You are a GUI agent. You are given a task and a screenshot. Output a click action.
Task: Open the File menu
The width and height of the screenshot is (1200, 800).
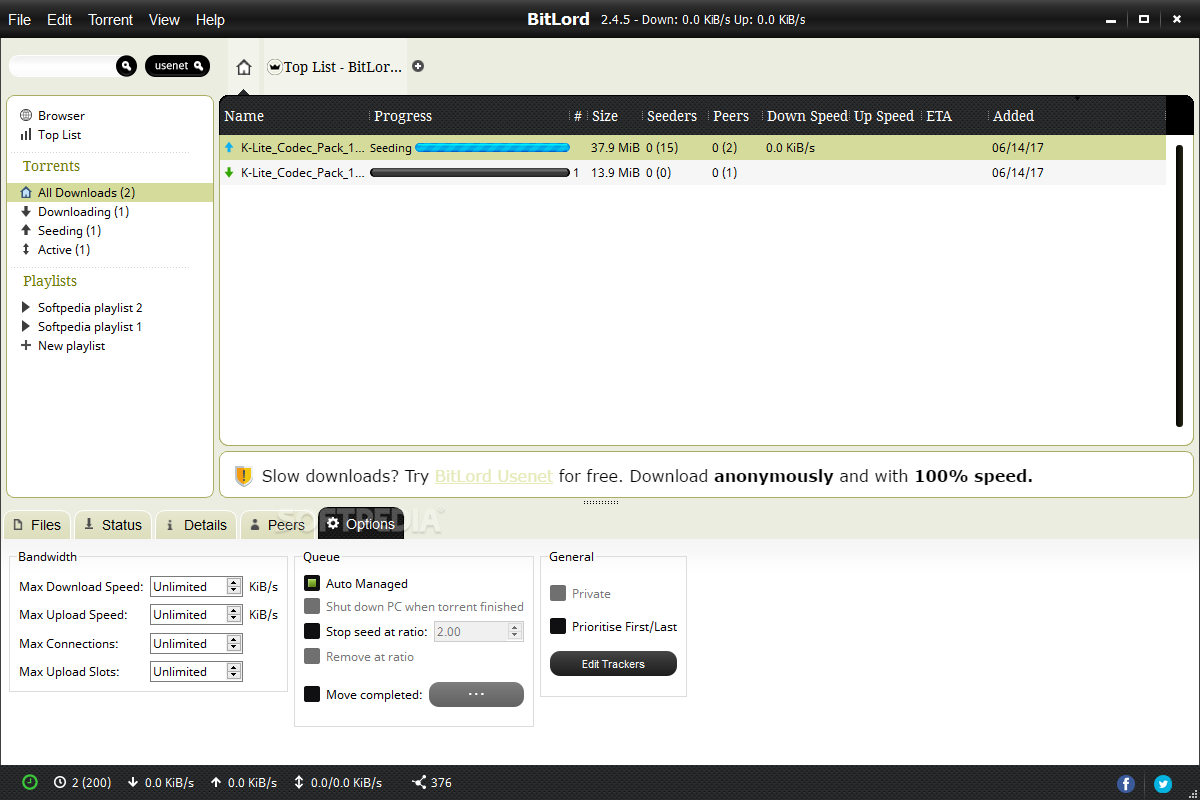pos(19,20)
